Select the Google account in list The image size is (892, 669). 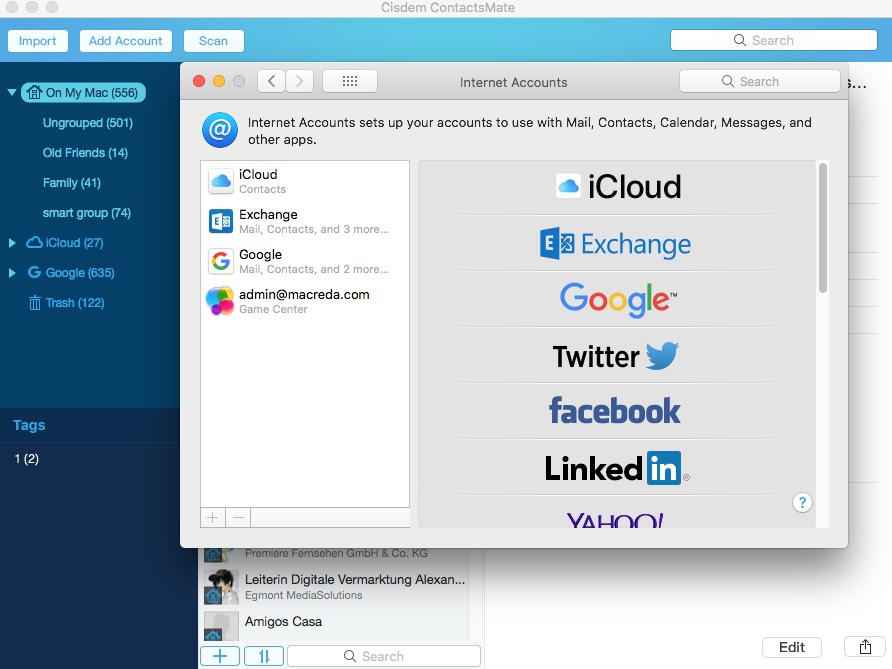coord(305,261)
